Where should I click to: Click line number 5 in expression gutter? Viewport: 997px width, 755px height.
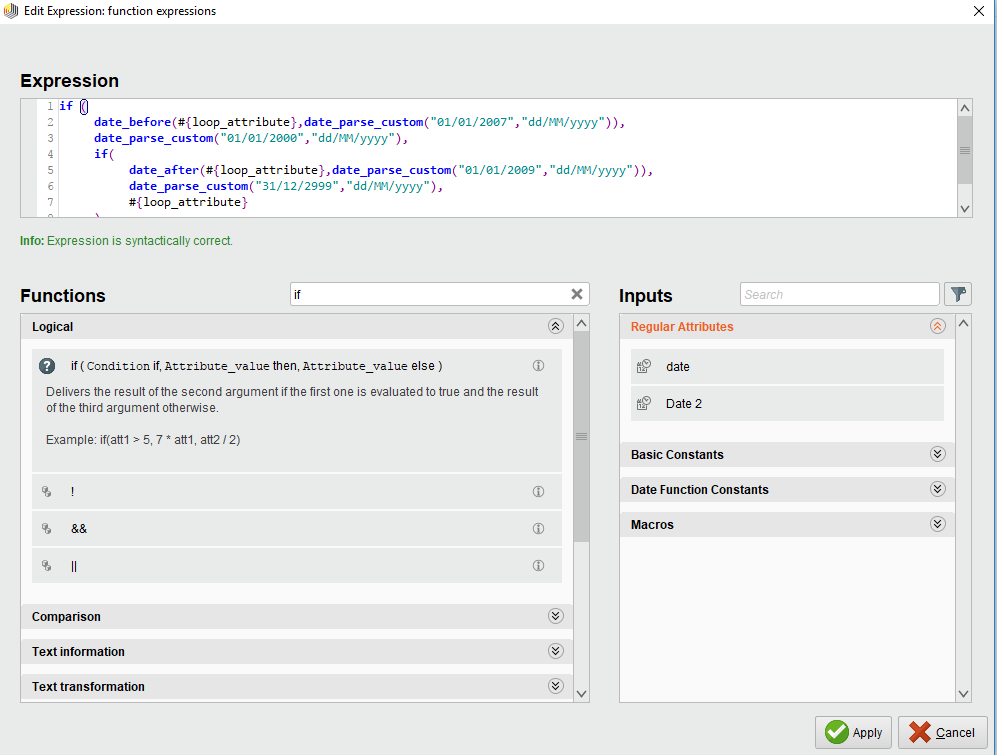click(x=50, y=170)
